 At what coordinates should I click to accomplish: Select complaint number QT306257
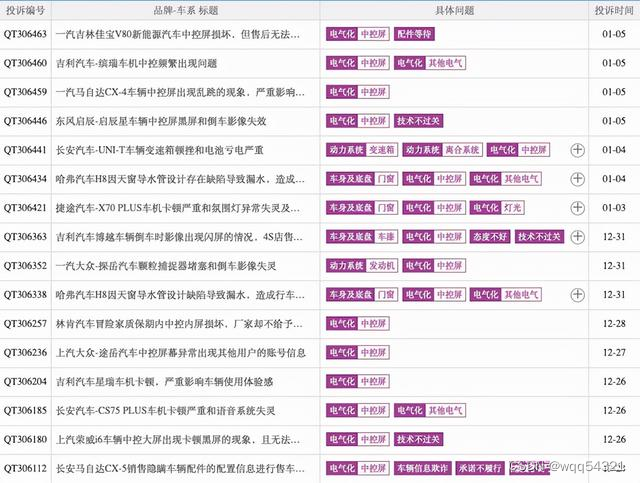pos(25,324)
